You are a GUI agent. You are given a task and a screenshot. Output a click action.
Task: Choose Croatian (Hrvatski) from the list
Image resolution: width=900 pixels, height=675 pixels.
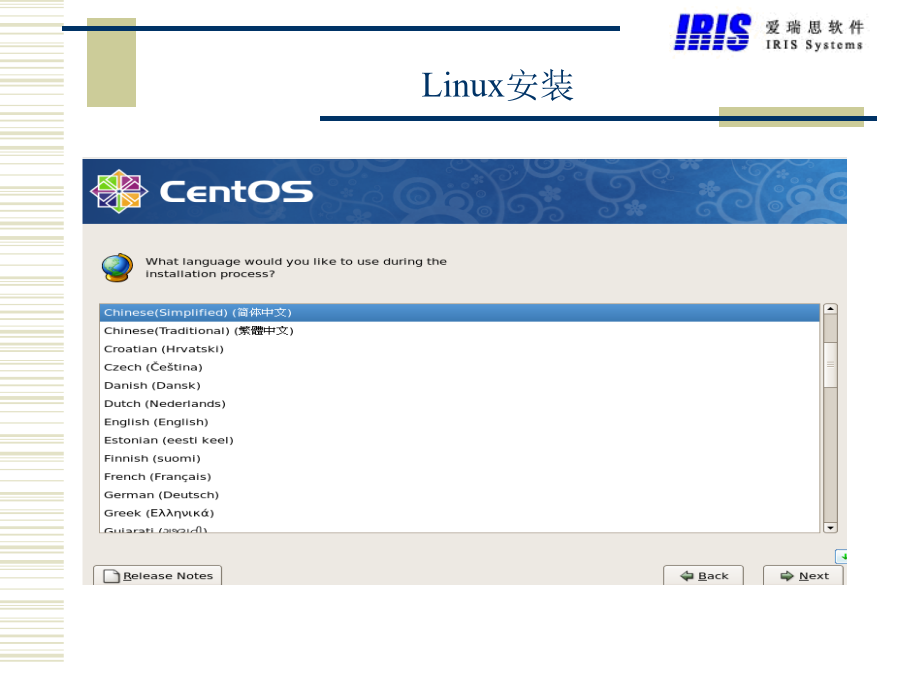click(459, 349)
